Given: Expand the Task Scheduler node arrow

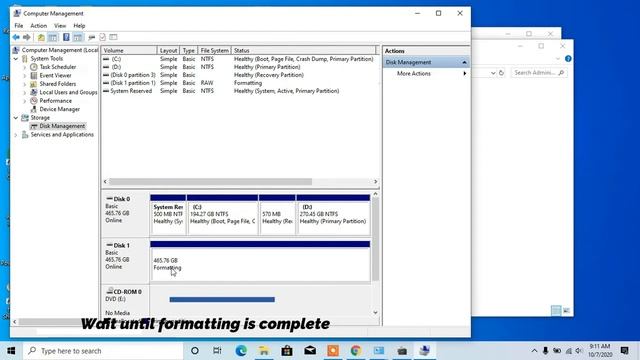Looking at the screenshot, I should click(24, 67).
